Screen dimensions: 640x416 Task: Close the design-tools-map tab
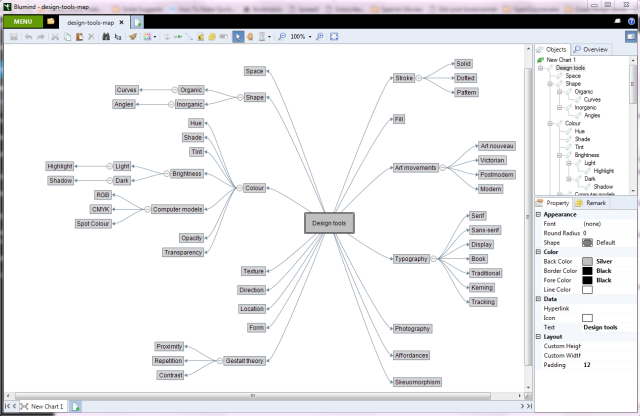[121, 22]
